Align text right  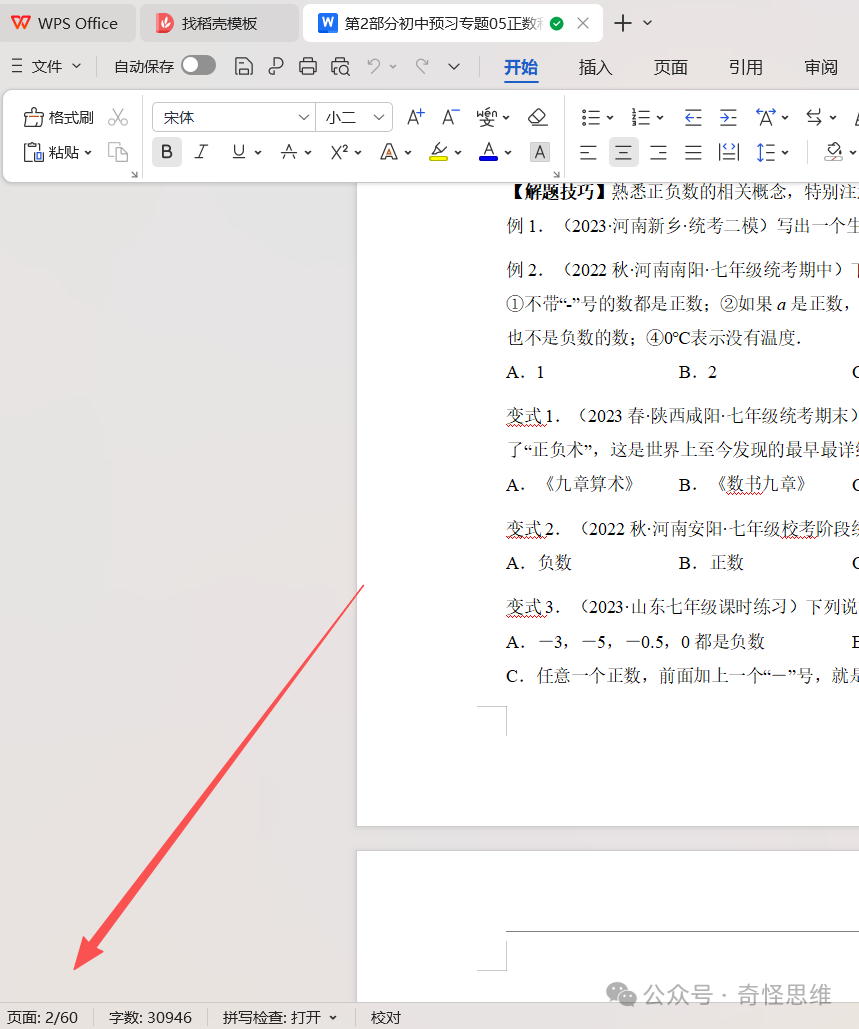658,152
